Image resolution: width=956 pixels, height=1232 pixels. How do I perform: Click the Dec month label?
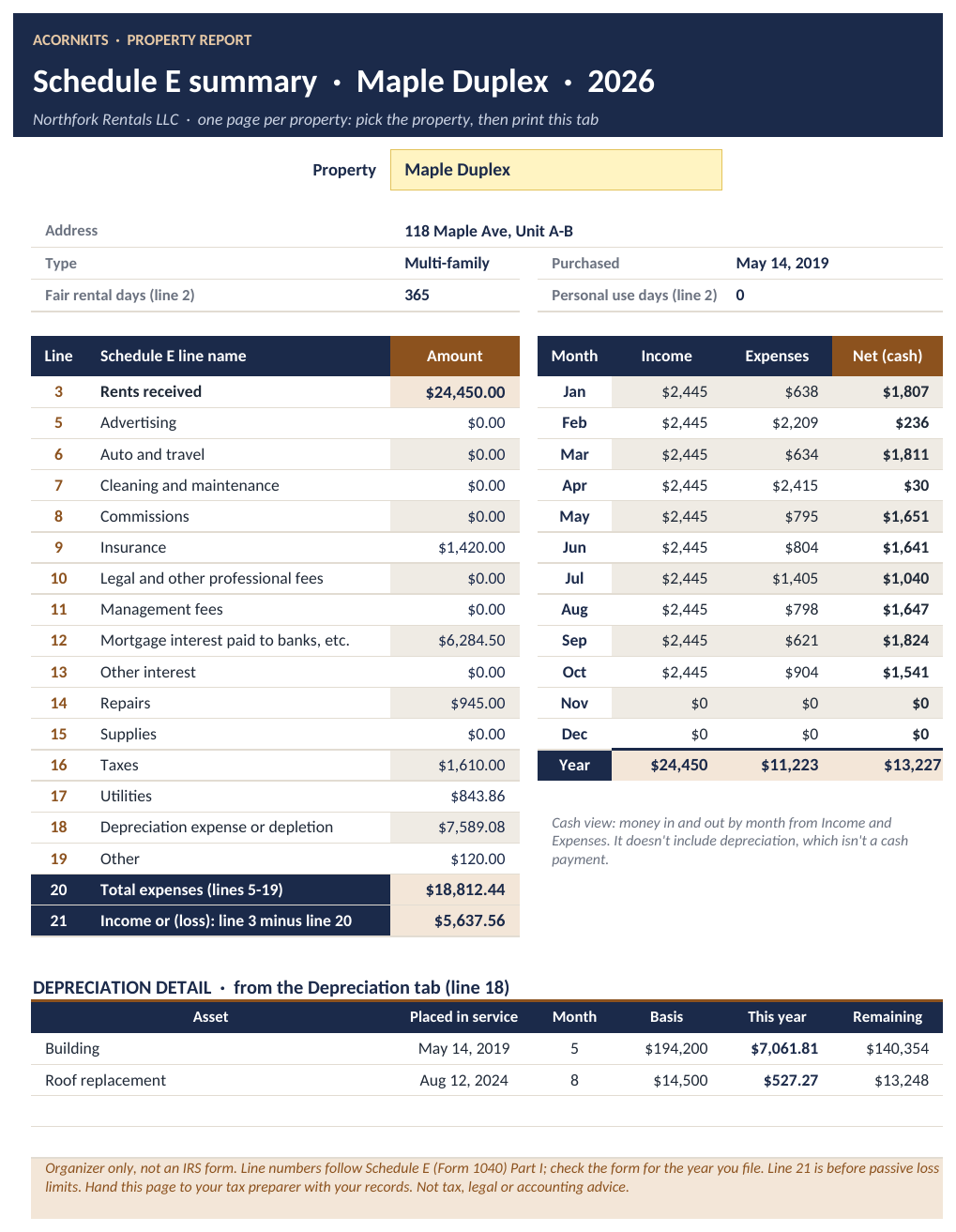574,734
